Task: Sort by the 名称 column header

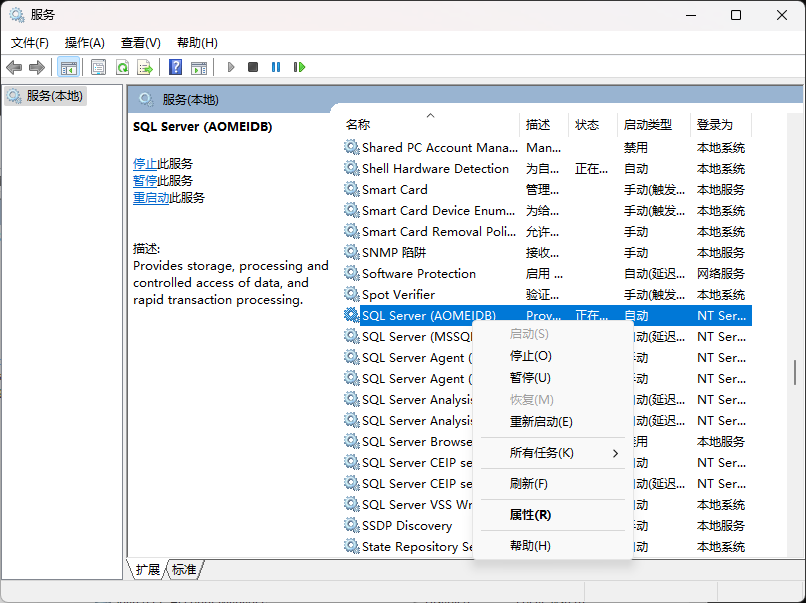Action: tap(358, 125)
